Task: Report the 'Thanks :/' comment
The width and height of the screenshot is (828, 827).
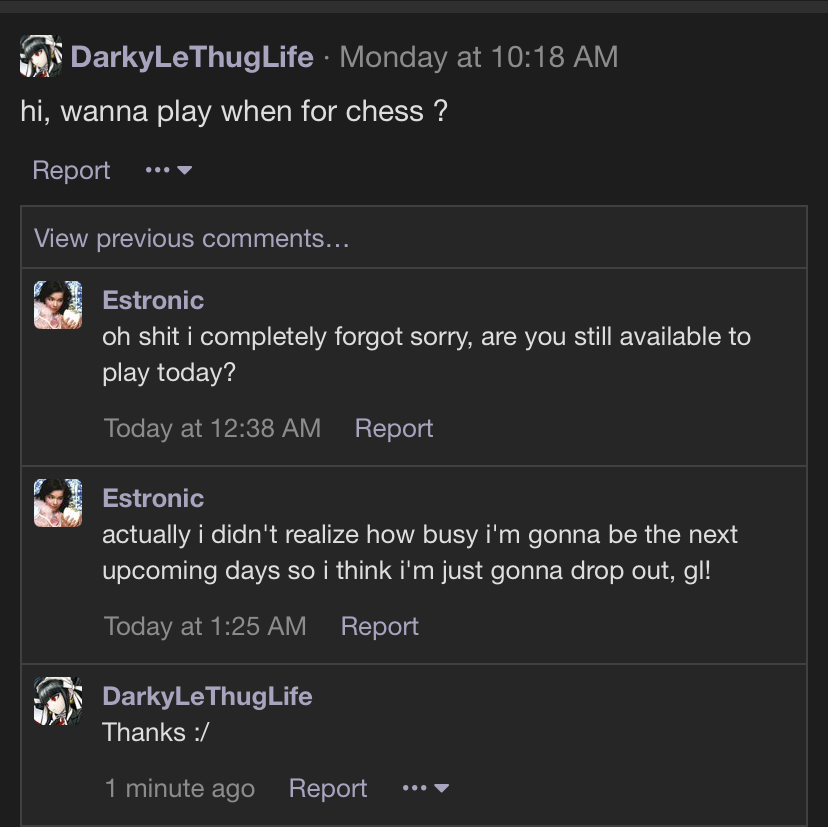Action: click(x=328, y=788)
